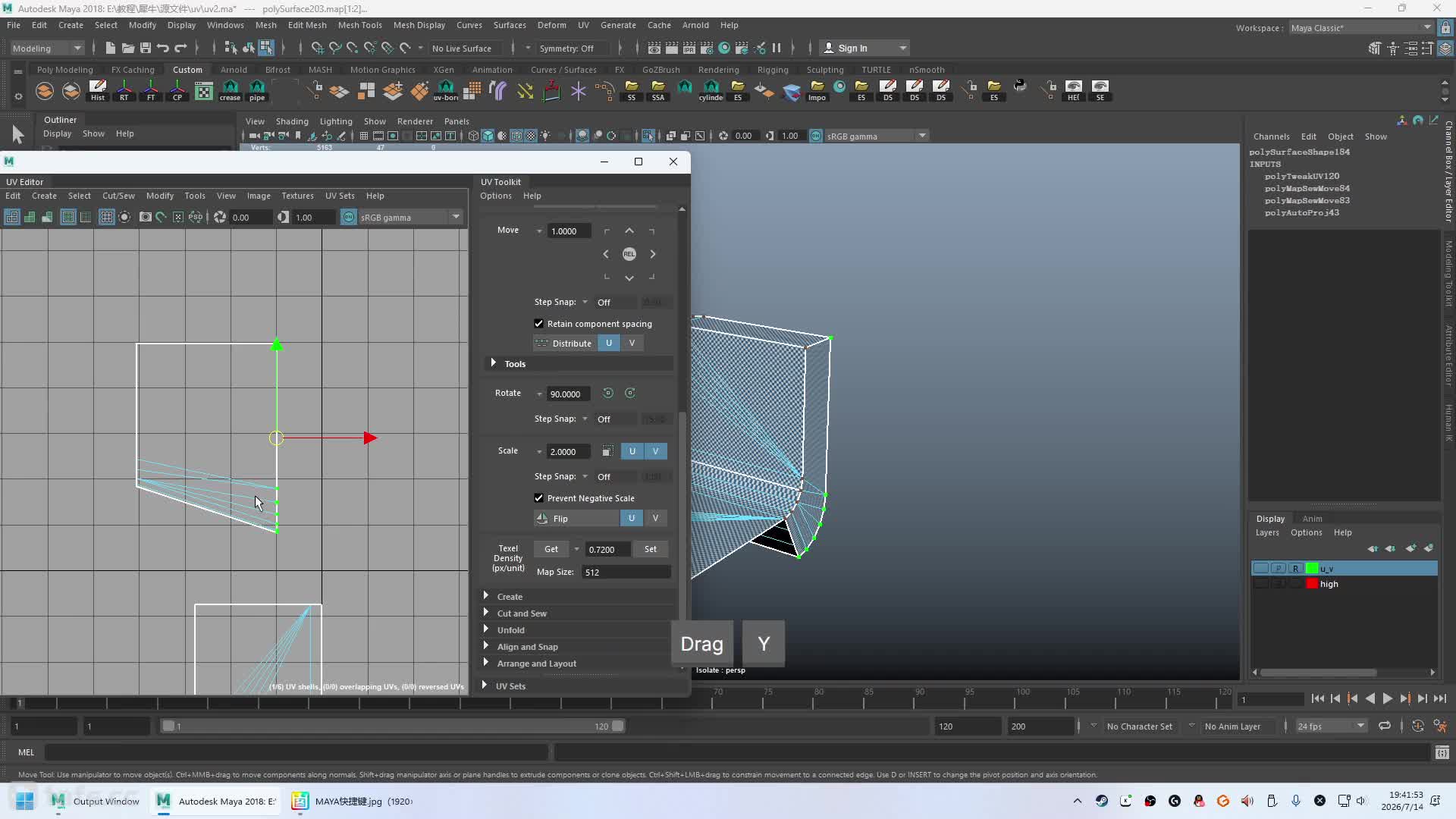
Task: Click the play forward button
Action: (1388, 699)
